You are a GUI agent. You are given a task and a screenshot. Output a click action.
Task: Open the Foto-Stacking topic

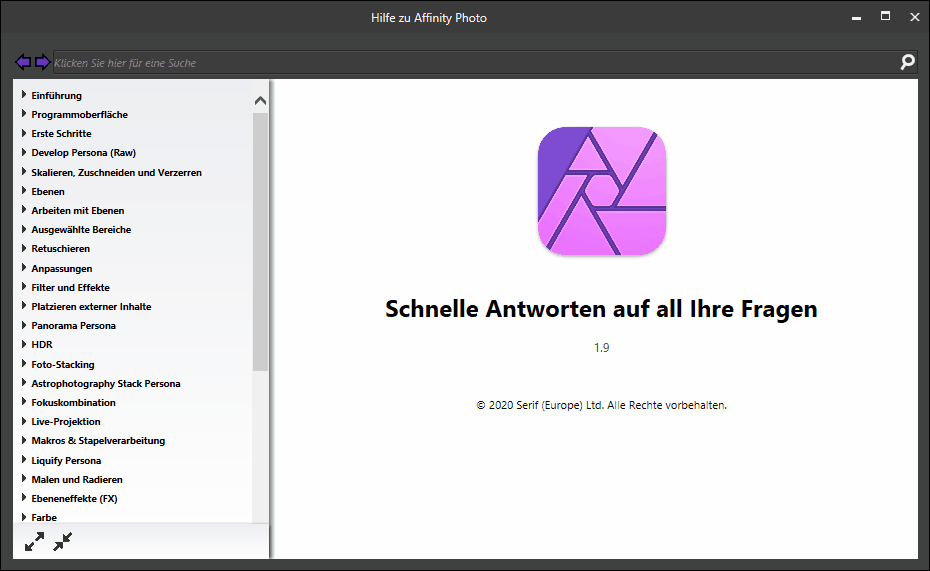pyautogui.click(x=63, y=365)
